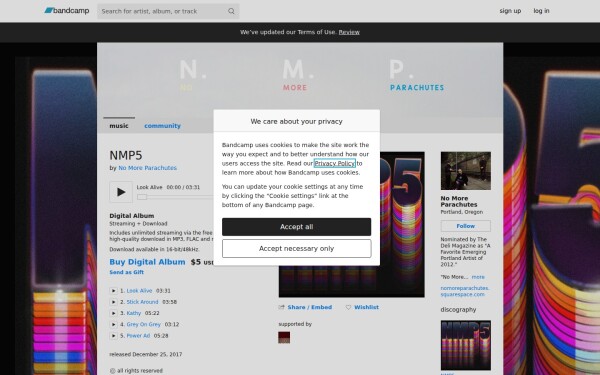Review the updated Terms of Use
Image resolution: width=600 pixels, height=375 pixels.
pos(349,32)
